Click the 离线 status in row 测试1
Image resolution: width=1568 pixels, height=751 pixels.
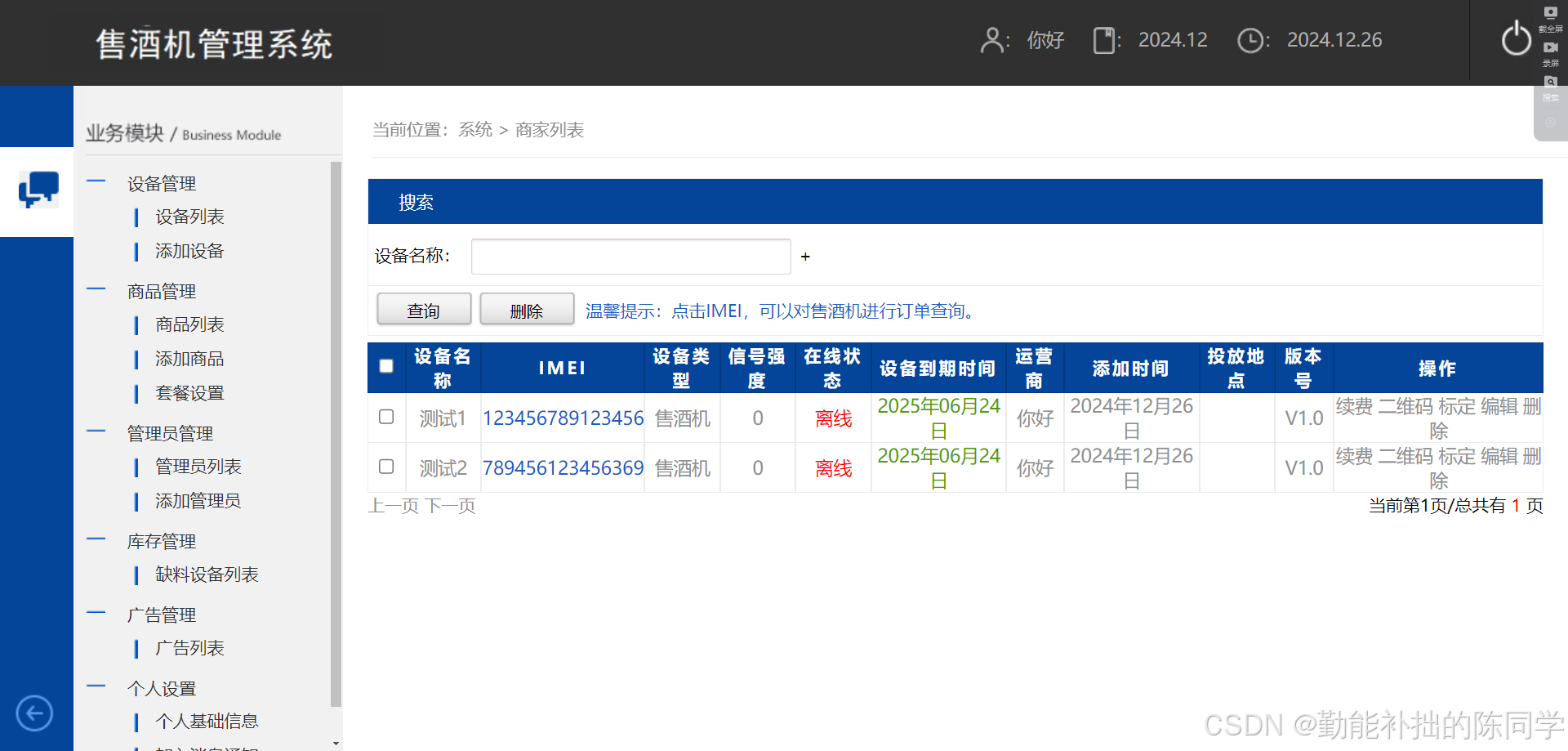(834, 418)
